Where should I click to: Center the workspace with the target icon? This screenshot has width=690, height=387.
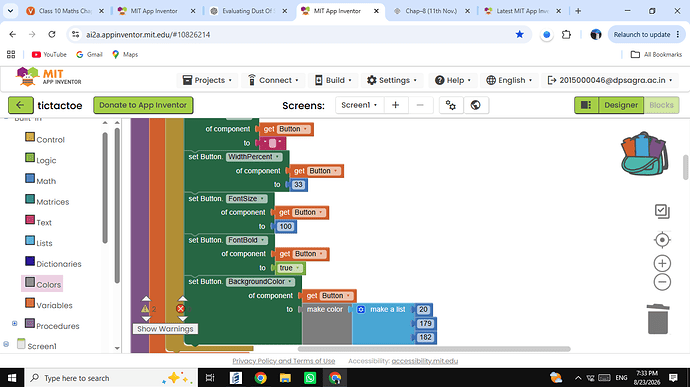[x=662, y=240]
